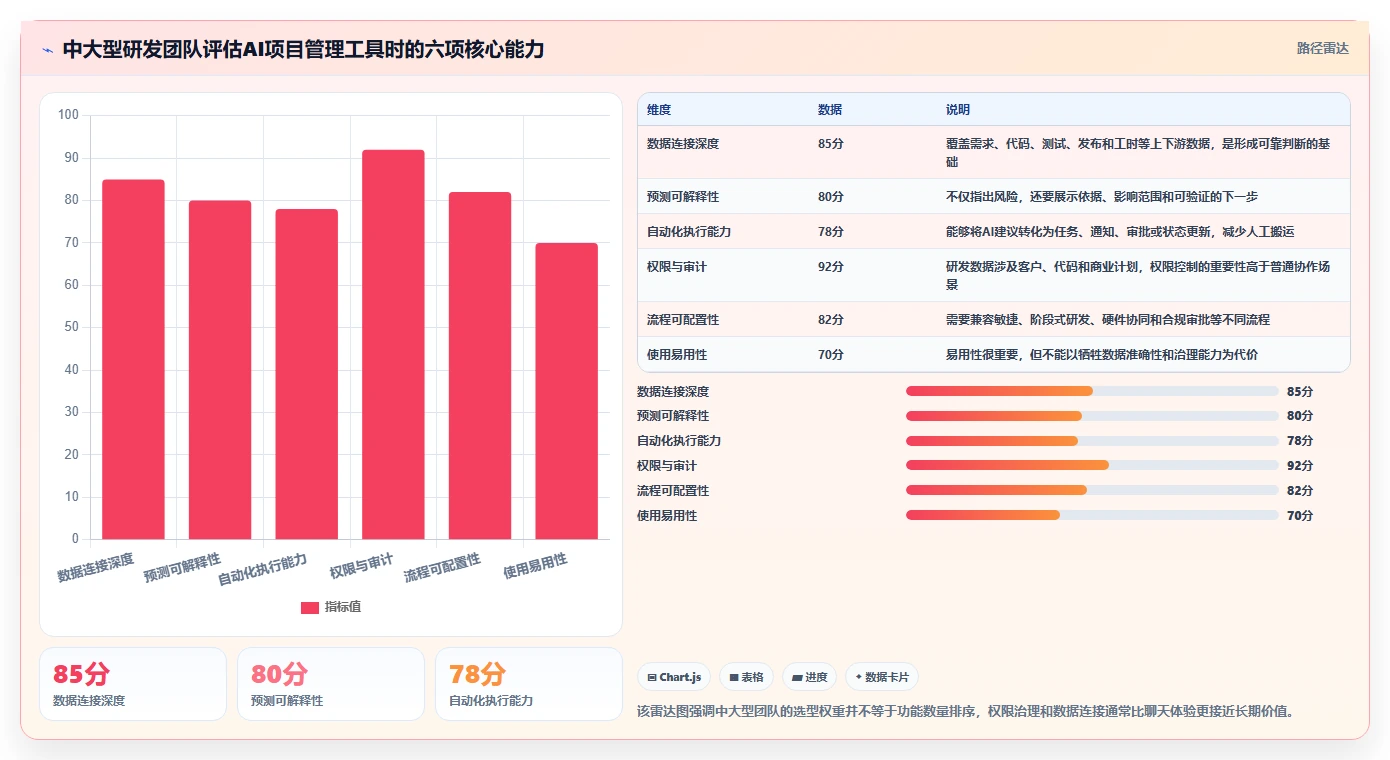Click the 92分 value beside progress bar
This screenshot has height=760, width=1390.
click(1300, 465)
